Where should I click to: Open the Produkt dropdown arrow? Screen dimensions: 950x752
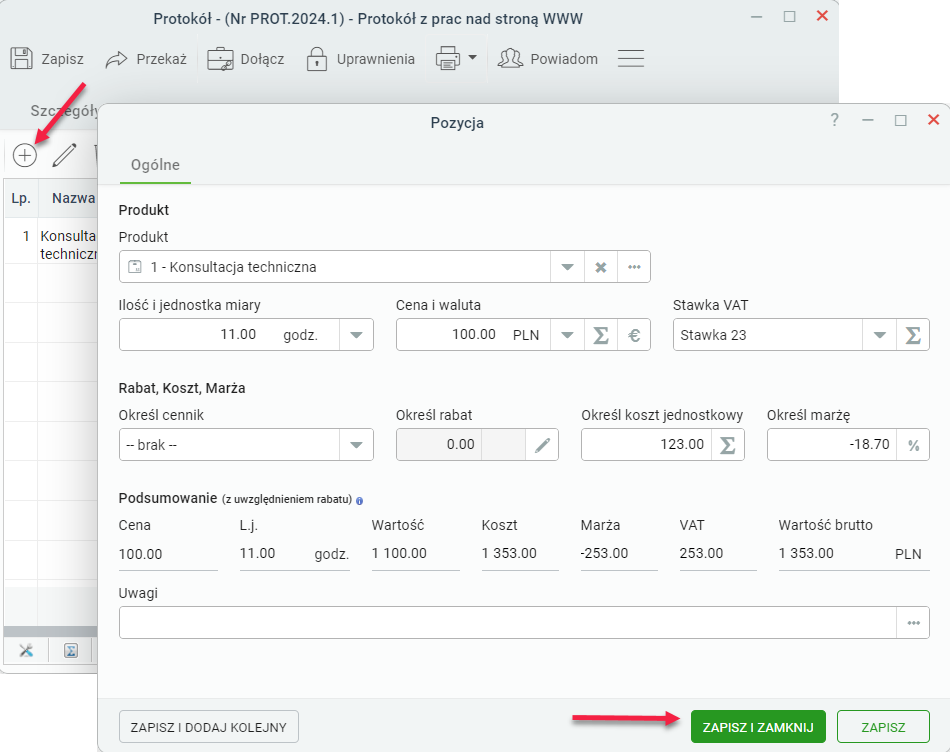[567, 267]
